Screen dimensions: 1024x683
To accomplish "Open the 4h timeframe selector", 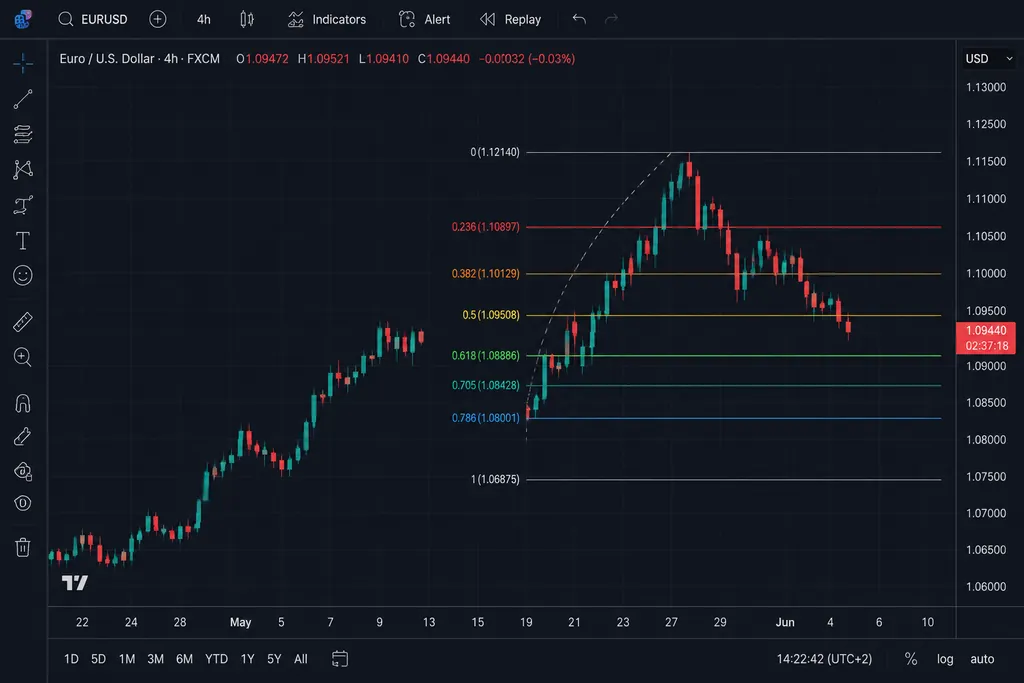I will coord(204,20).
